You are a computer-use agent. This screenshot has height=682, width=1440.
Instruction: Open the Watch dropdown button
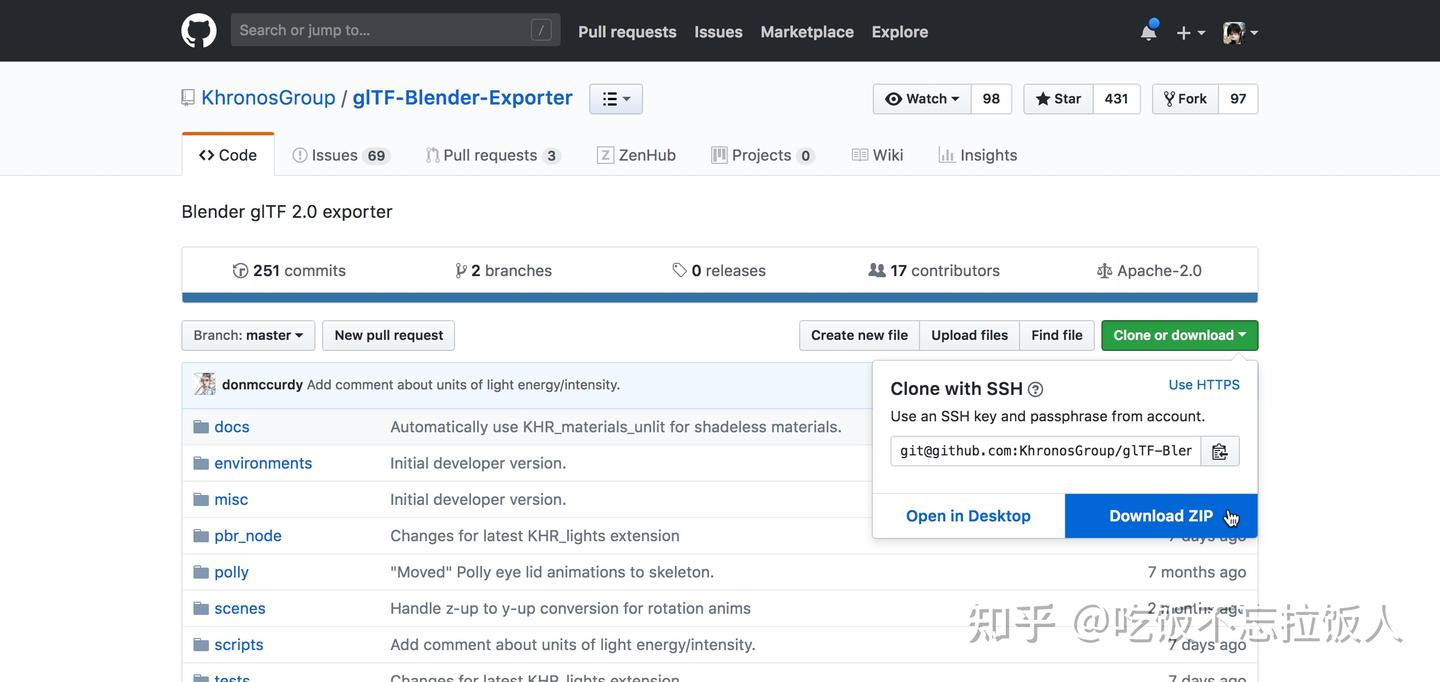[x=922, y=99]
